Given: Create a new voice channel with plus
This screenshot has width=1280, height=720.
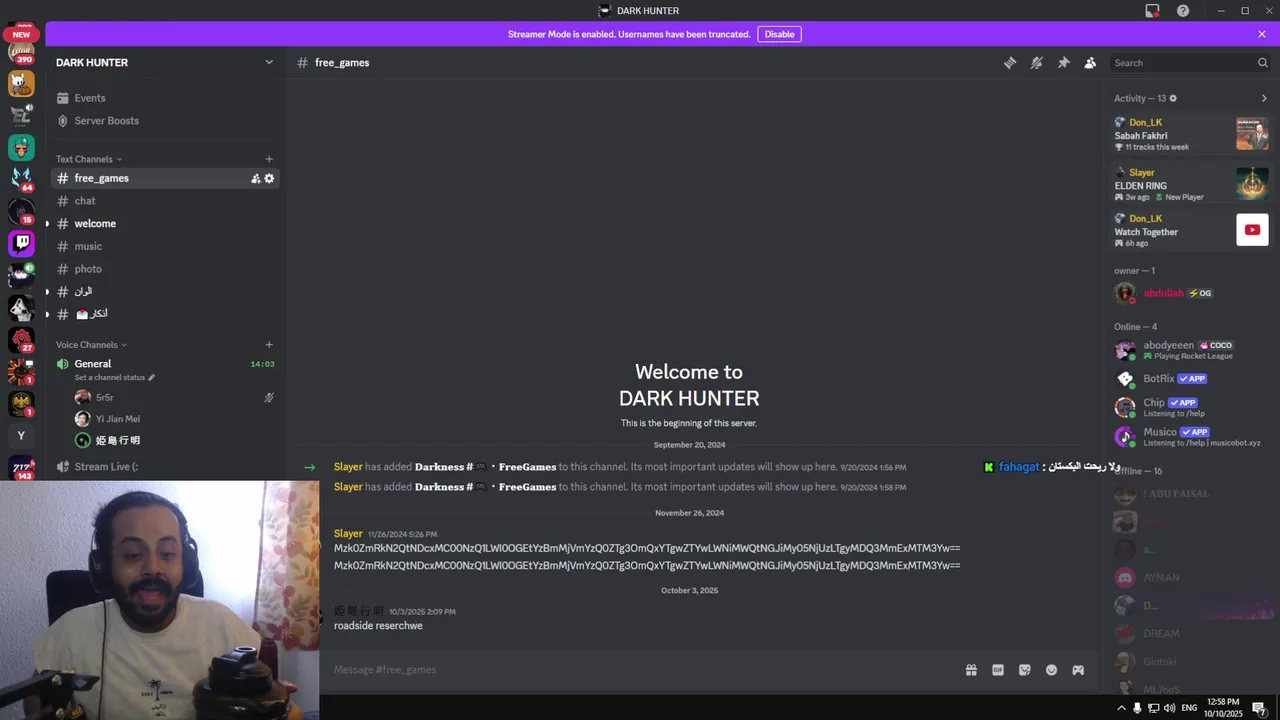Looking at the screenshot, I should [269, 345].
